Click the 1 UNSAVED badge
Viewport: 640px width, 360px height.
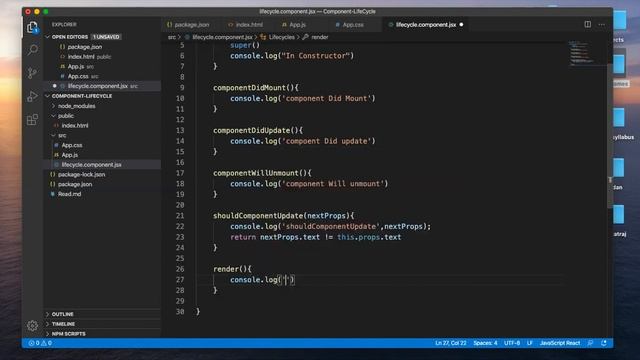(x=106, y=37)
